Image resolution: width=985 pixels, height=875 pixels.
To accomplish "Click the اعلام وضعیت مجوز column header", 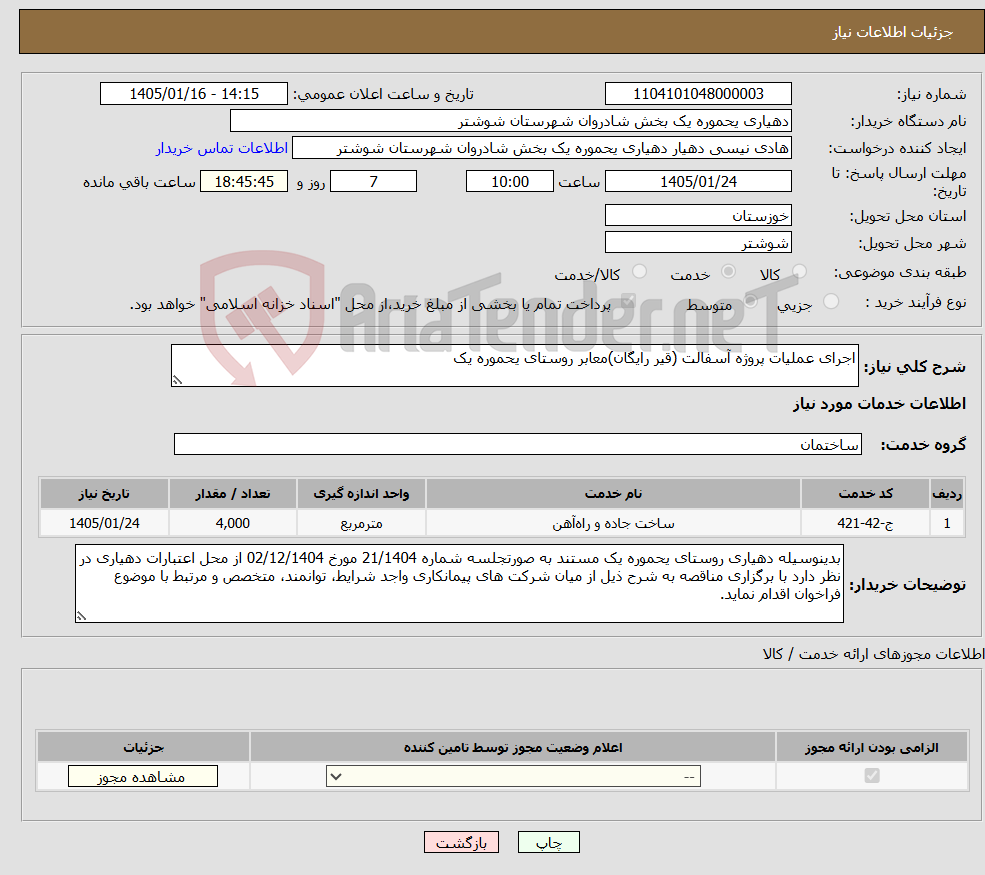I will click(513, 747).
